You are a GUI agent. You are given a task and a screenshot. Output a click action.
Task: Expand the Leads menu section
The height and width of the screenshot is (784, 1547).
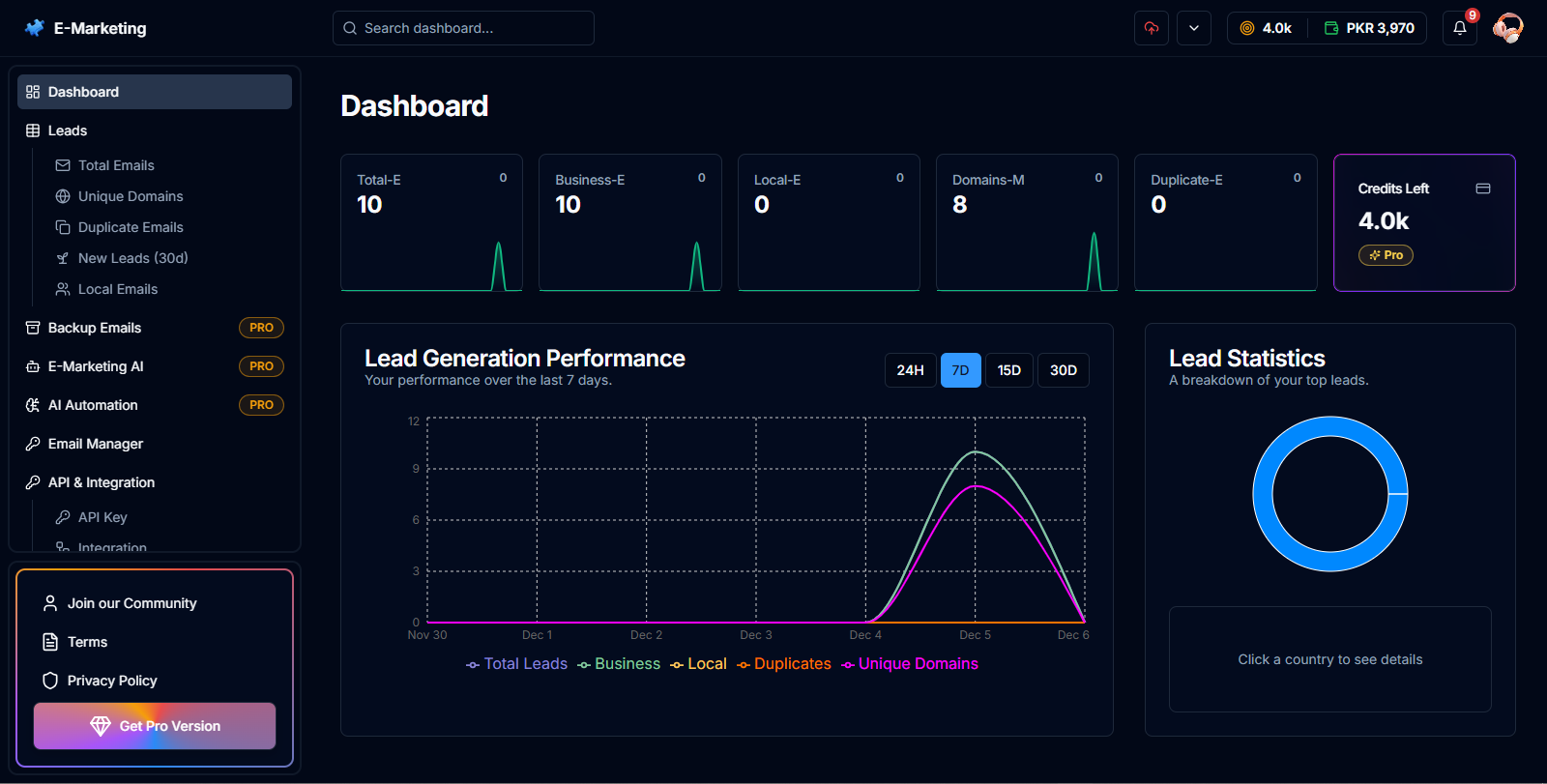click(155, 131)
